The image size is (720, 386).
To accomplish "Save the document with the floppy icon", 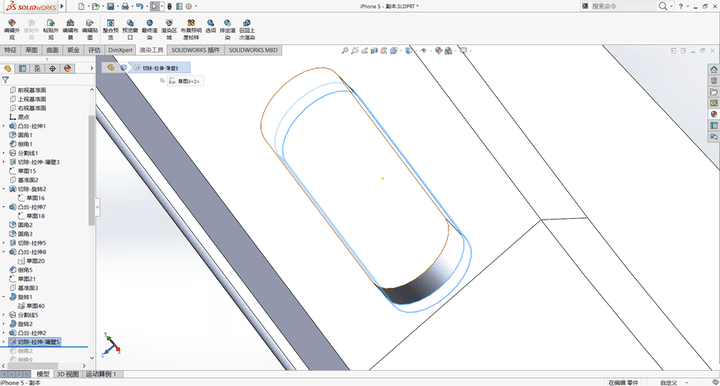I will pyautogui.click(x=111, y=6).
